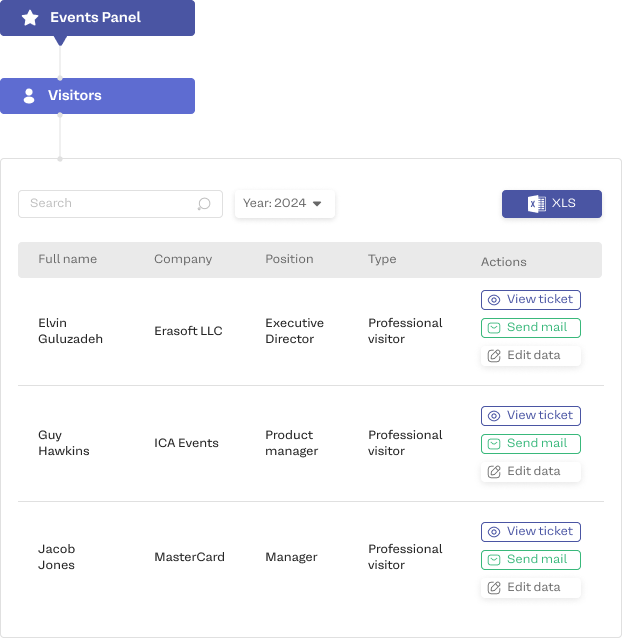Focus the Search input field
This screenshot has height=638, width=622.
[x=108, y=204]
